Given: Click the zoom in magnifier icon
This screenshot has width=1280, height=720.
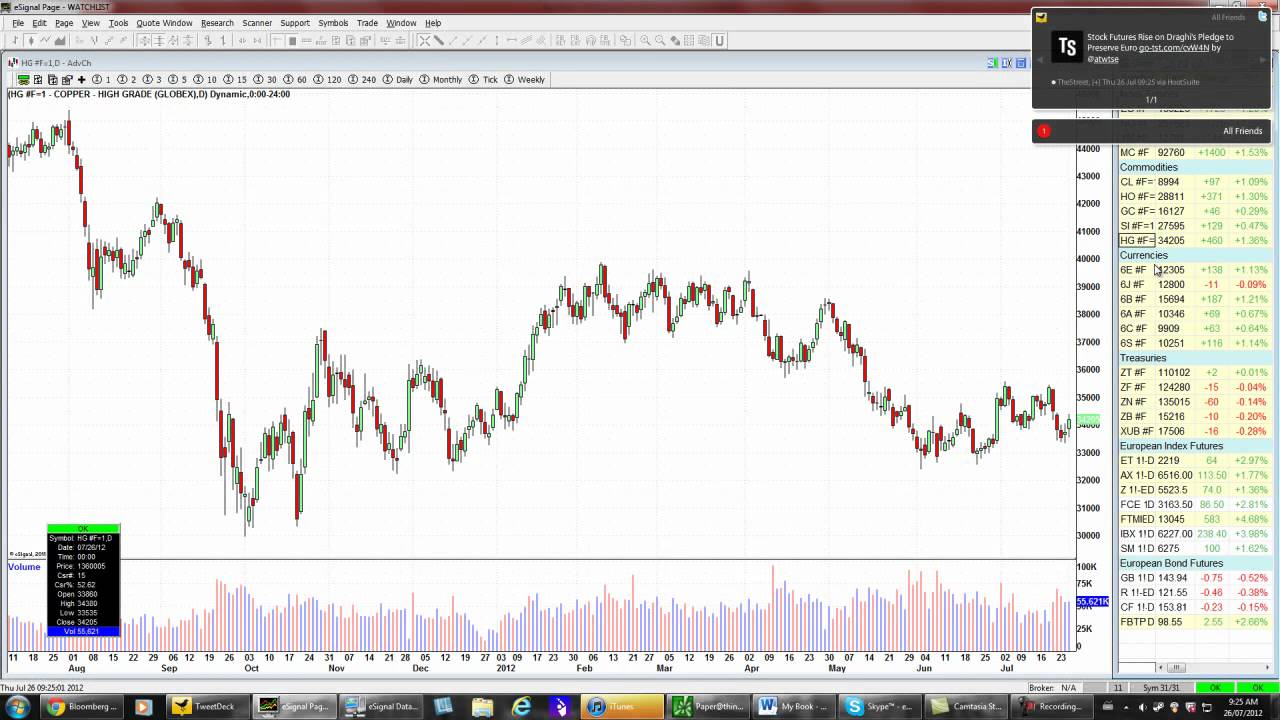Looking at the screenshot, I should click(645, 41).
